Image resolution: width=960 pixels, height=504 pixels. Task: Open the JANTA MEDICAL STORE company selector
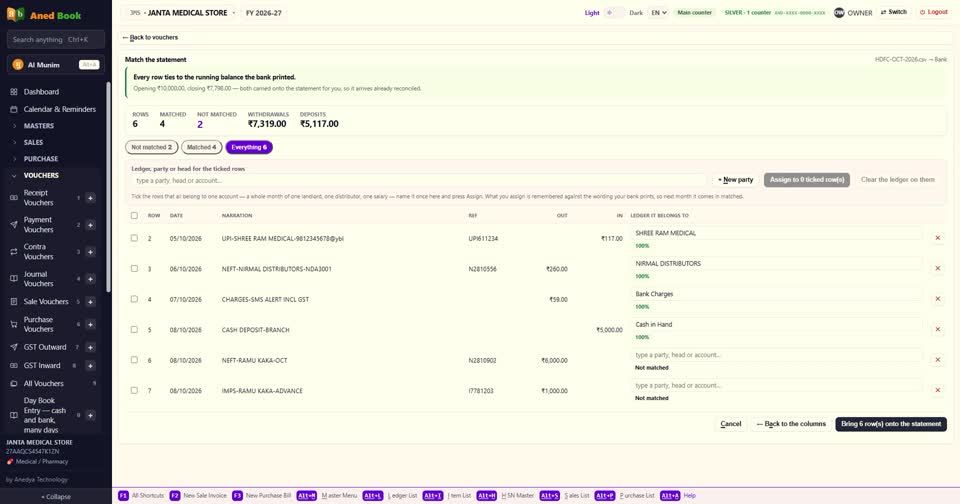coord(182,12)
